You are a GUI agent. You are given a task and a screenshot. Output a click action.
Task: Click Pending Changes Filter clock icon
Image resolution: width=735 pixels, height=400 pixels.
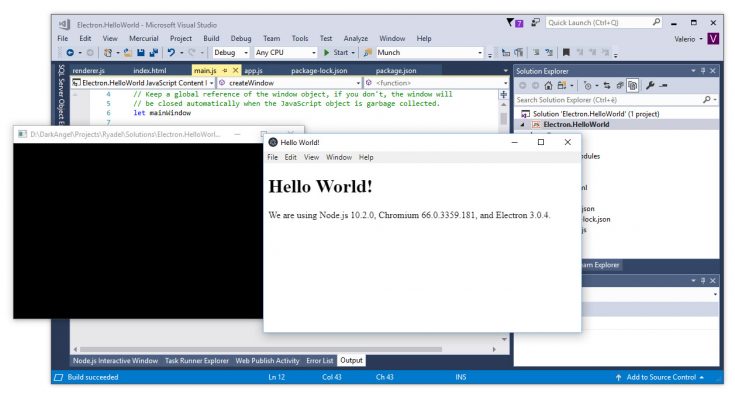coord(587,85)
